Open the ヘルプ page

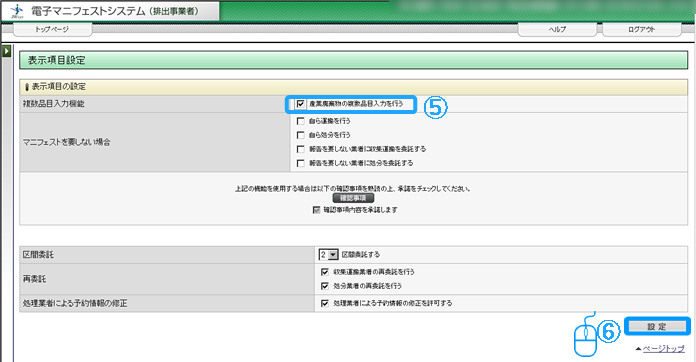tap(557, 29)
